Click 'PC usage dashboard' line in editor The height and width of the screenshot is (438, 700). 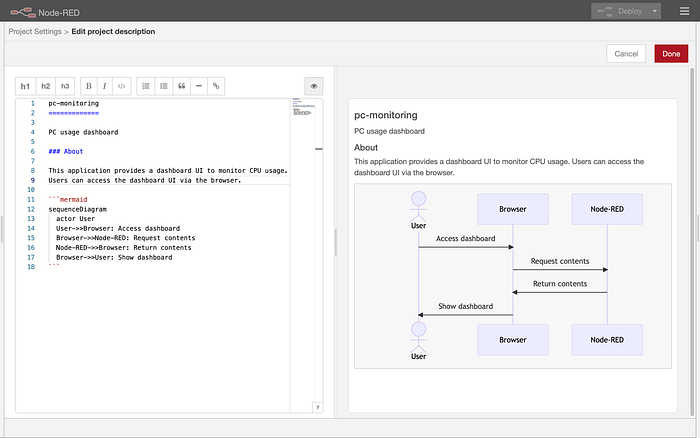click(83, 132)
